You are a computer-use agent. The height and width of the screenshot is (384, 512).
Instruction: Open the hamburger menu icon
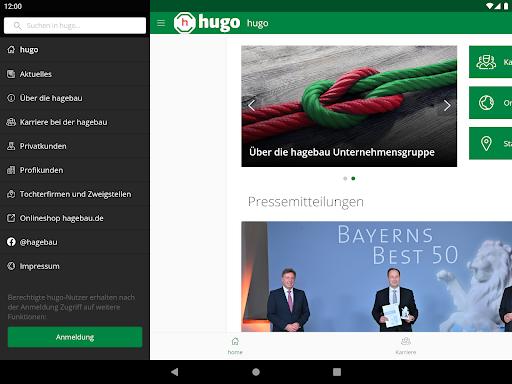click(161, 23)
